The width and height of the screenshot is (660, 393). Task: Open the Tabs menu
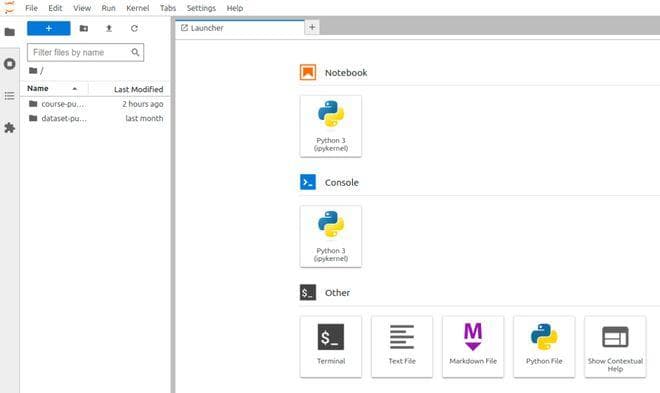[168, 8]
